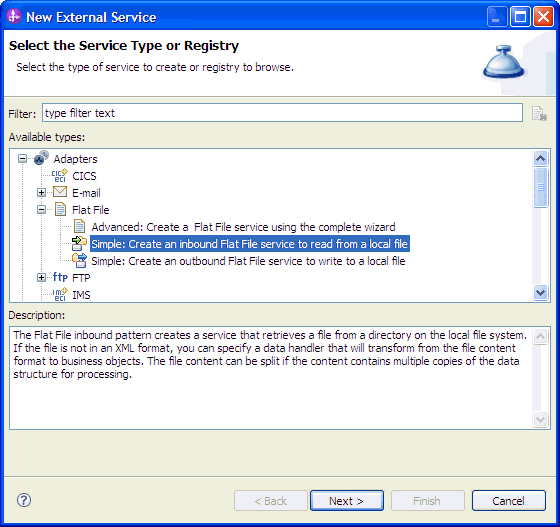Click the ftp adapter icon
The height and width of the screenshot is (527, 560).
point(60,277)
